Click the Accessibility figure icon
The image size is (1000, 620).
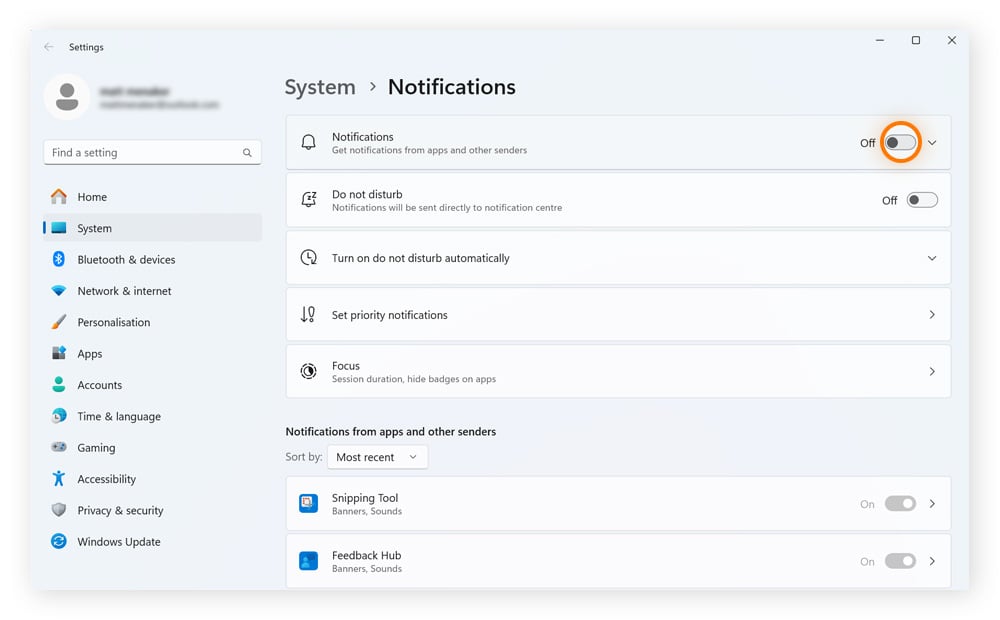(x=59, y=479)
